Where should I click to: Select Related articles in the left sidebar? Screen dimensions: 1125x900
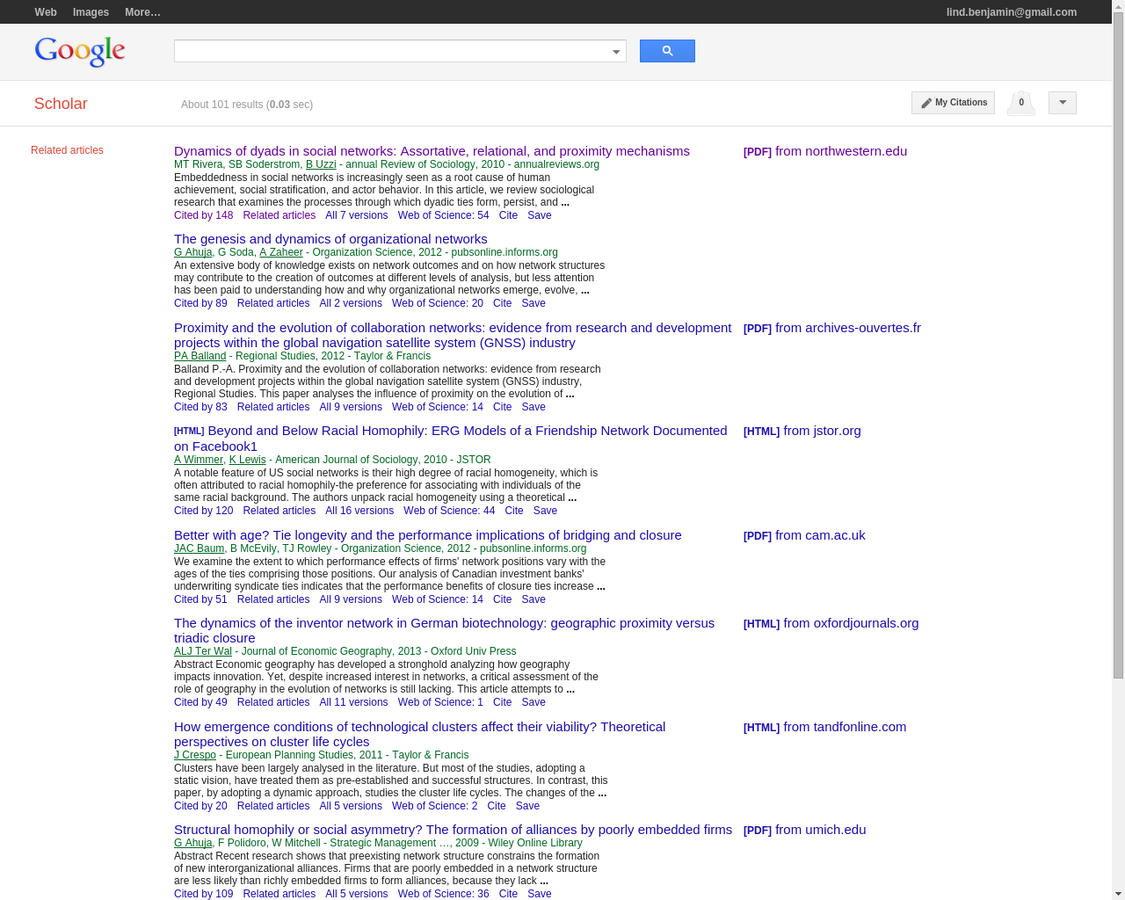67,150
